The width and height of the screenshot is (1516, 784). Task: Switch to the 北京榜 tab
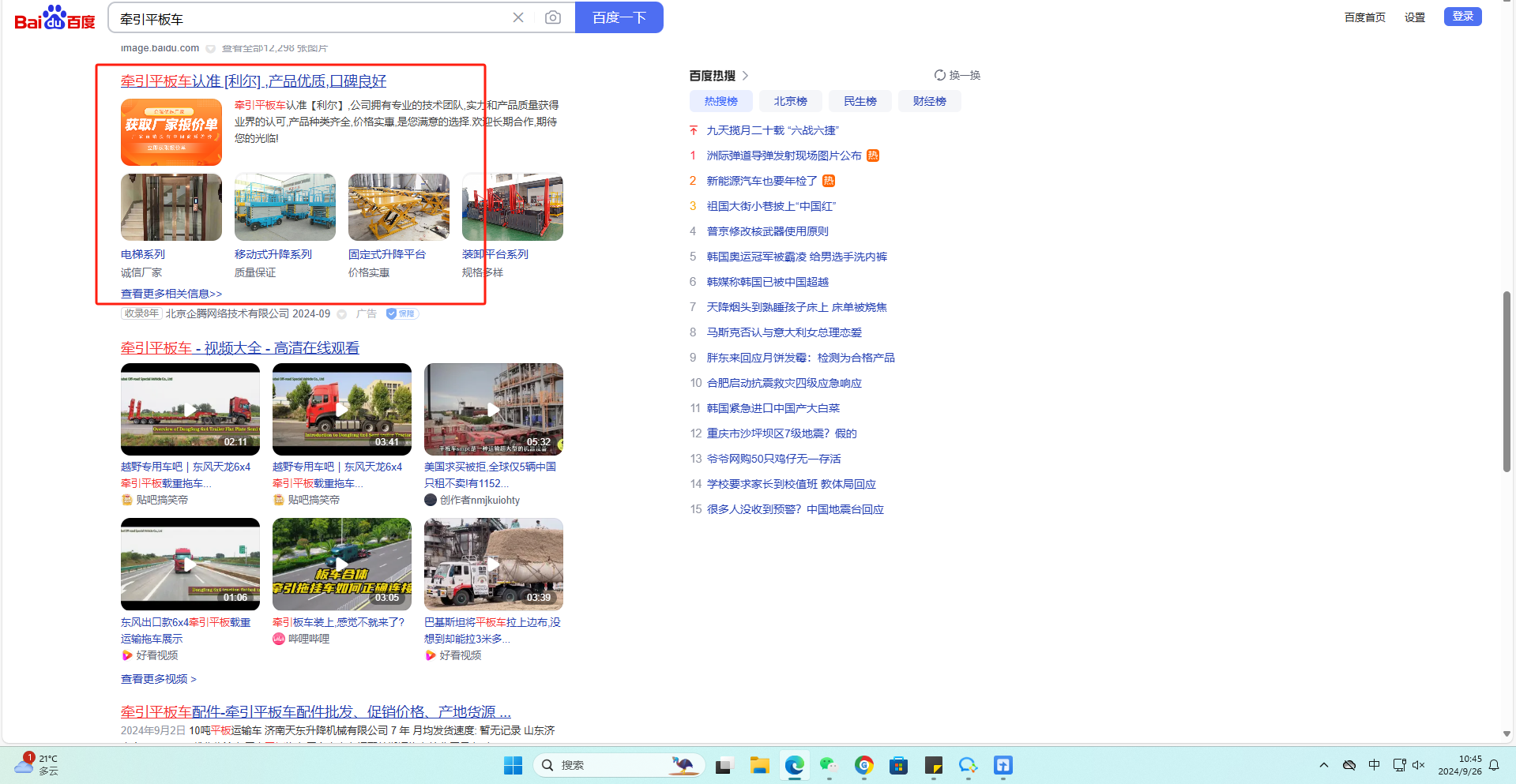coord(790,101)
